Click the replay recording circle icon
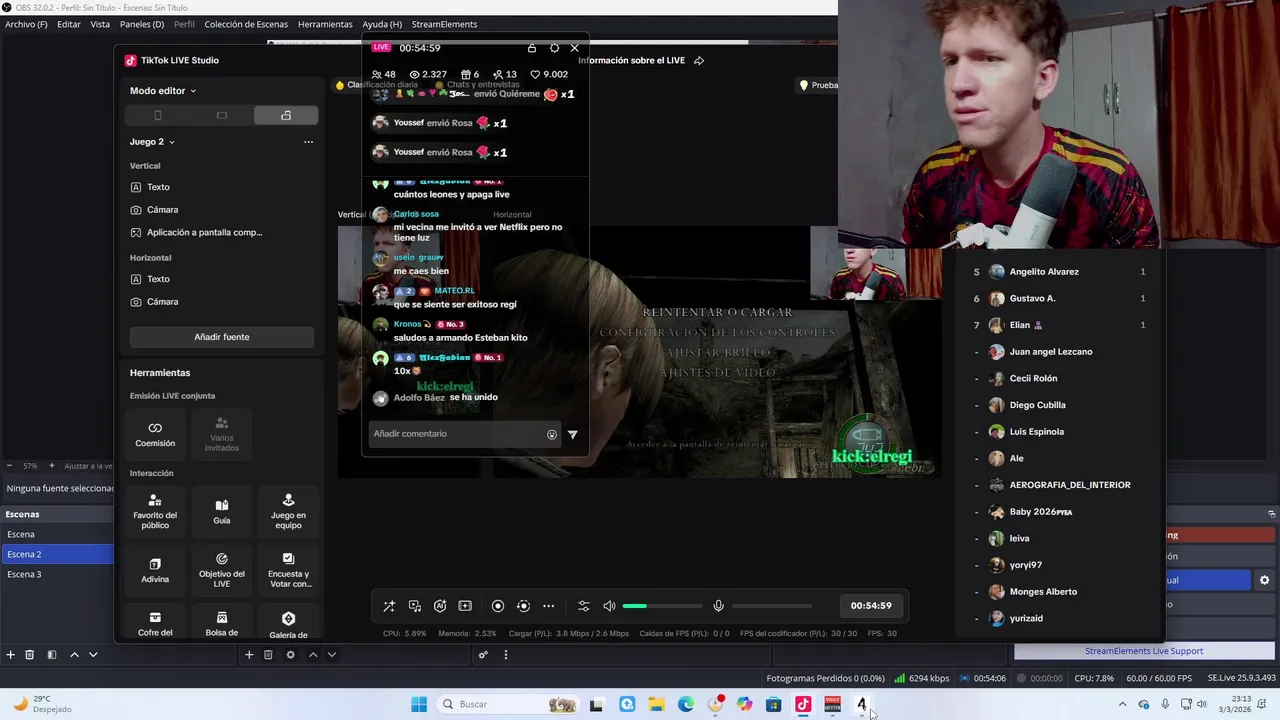Viewport: 1280px width, 720px height. click(523, 606)
